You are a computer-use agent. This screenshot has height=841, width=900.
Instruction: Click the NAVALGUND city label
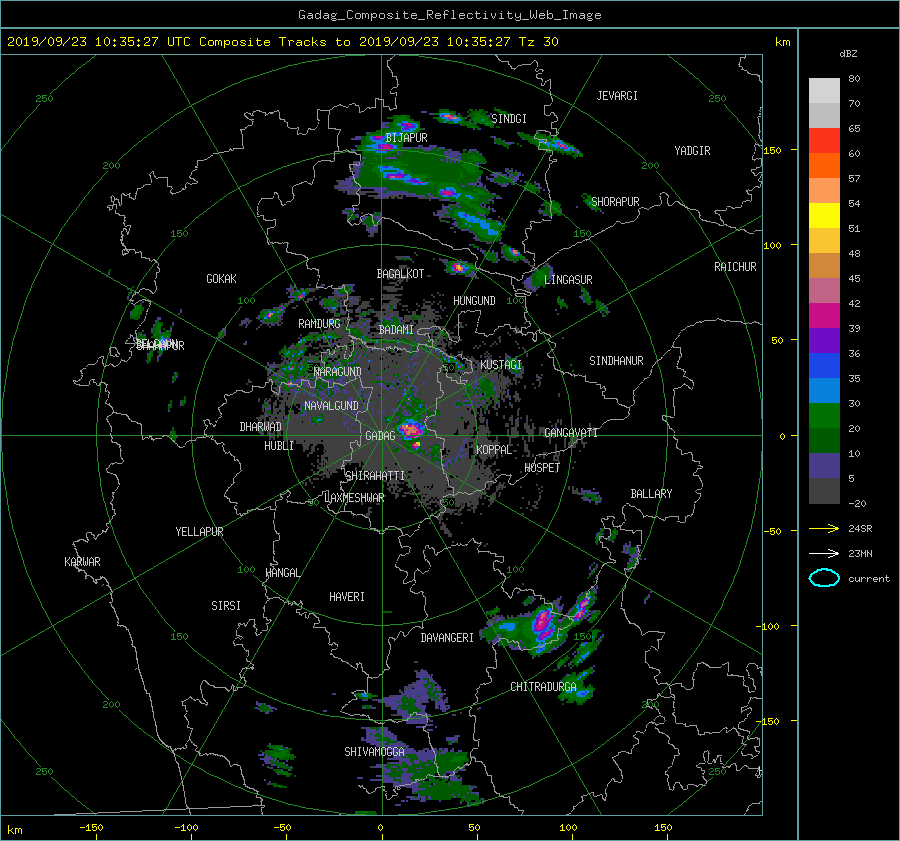331,406
